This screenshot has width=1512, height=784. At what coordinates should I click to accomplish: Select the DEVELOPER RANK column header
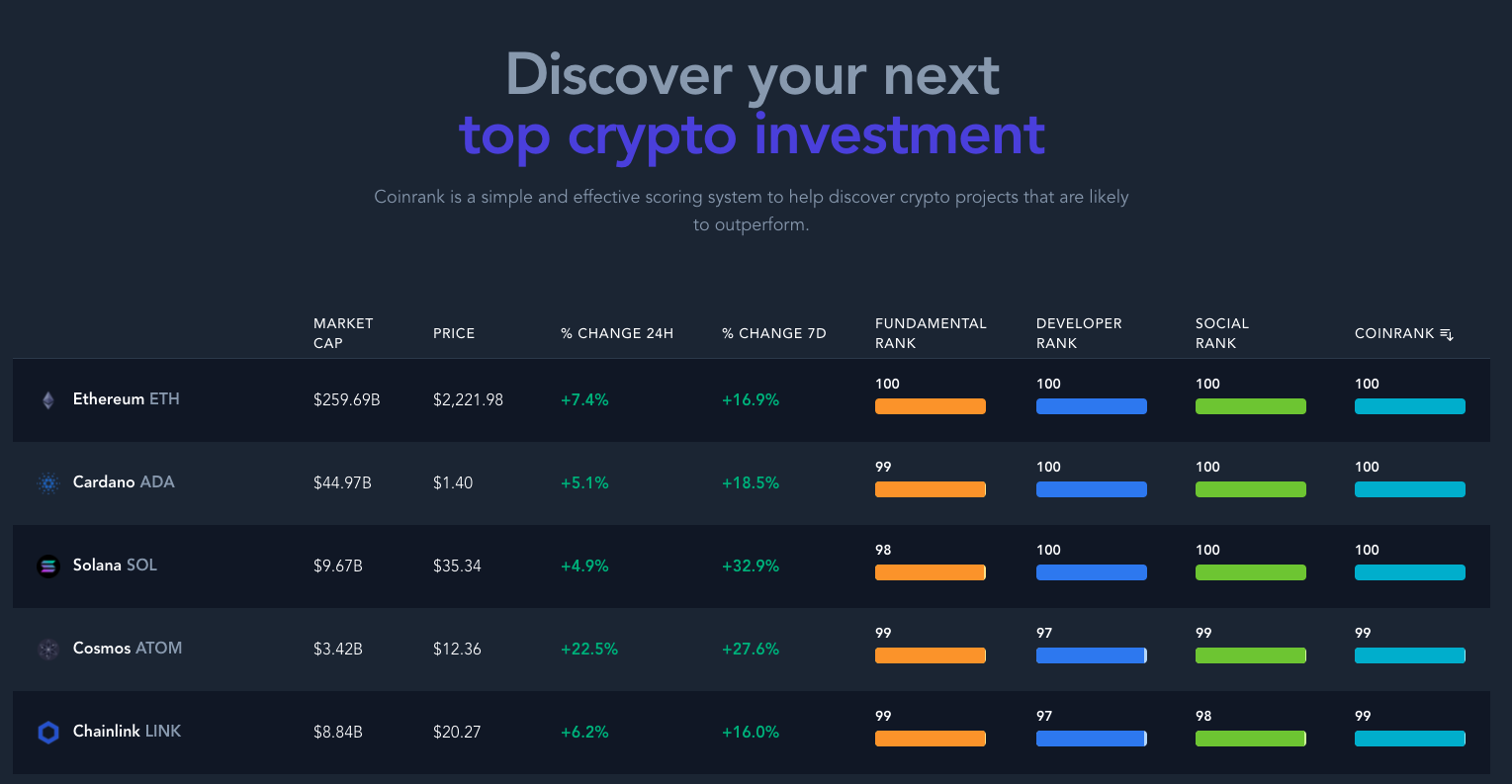point(1079,333)
